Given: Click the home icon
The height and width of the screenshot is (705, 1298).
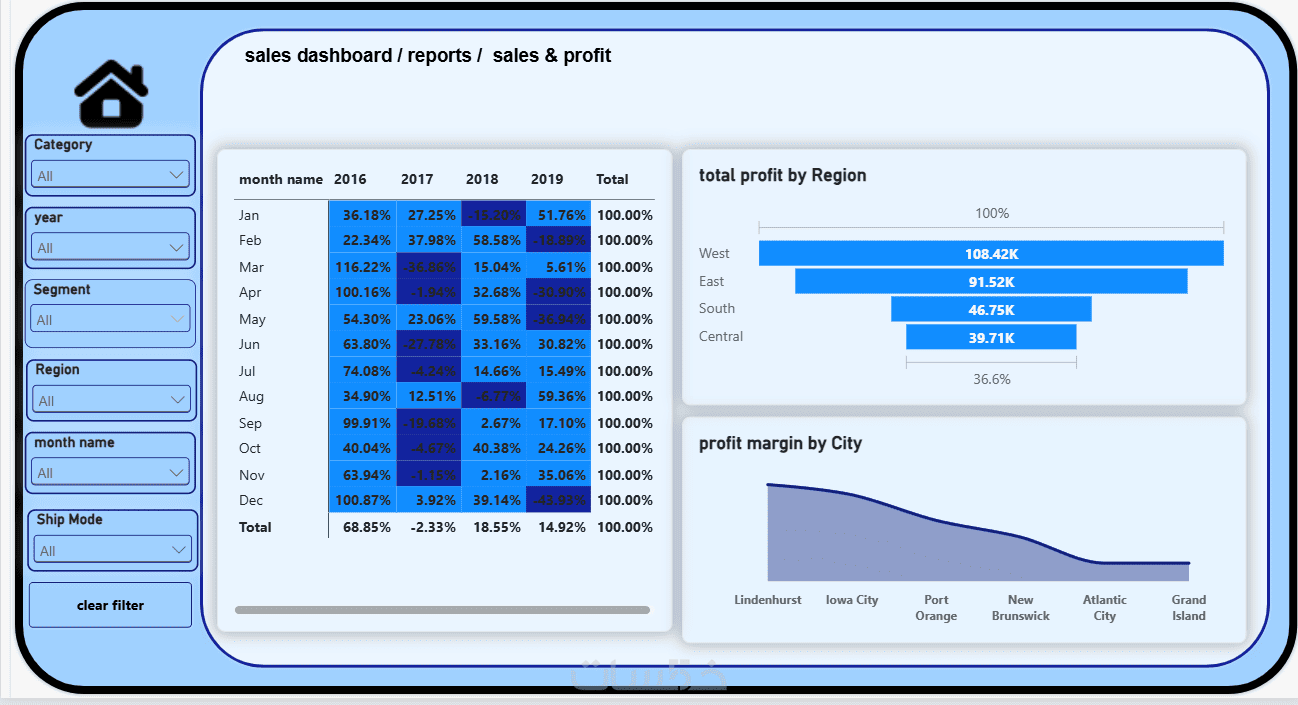Looking at the screenshot, I should [111, 93].
